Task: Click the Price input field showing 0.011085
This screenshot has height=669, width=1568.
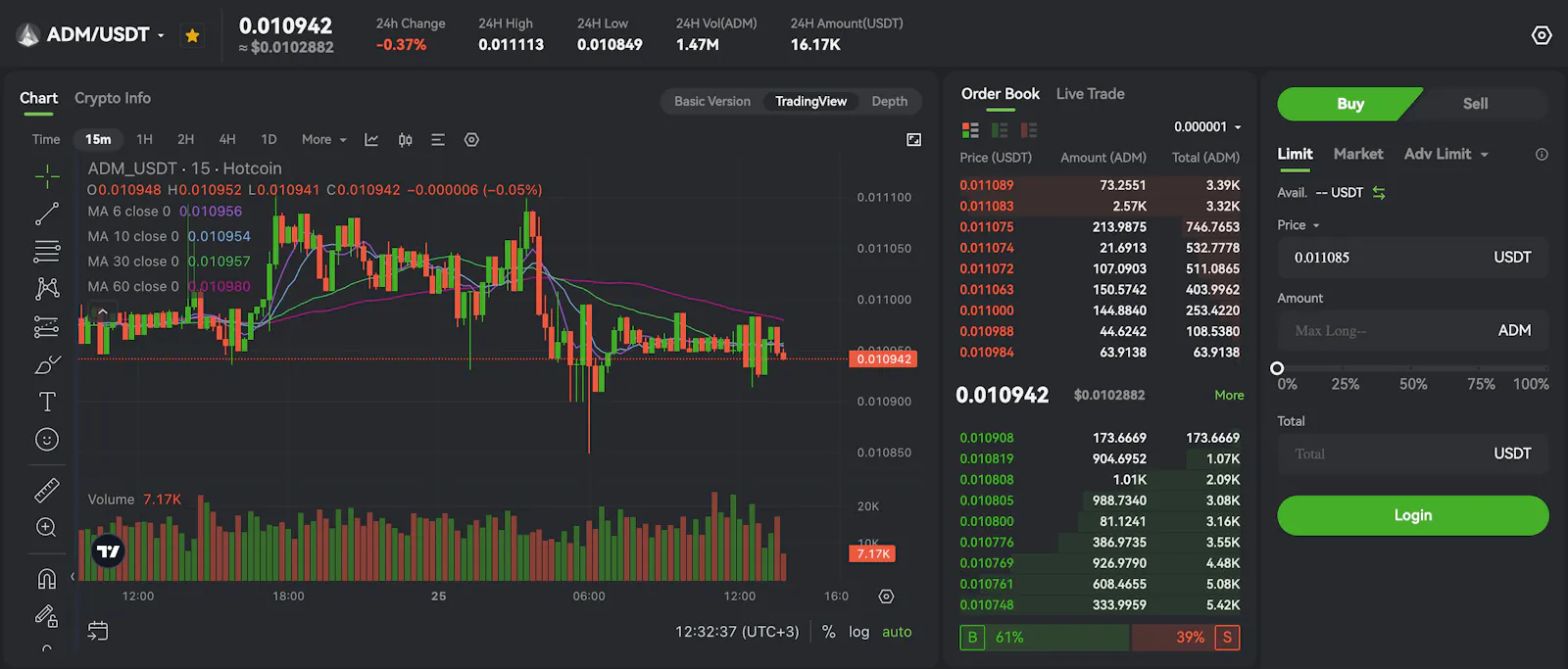Action: (x=1413, y=258)
